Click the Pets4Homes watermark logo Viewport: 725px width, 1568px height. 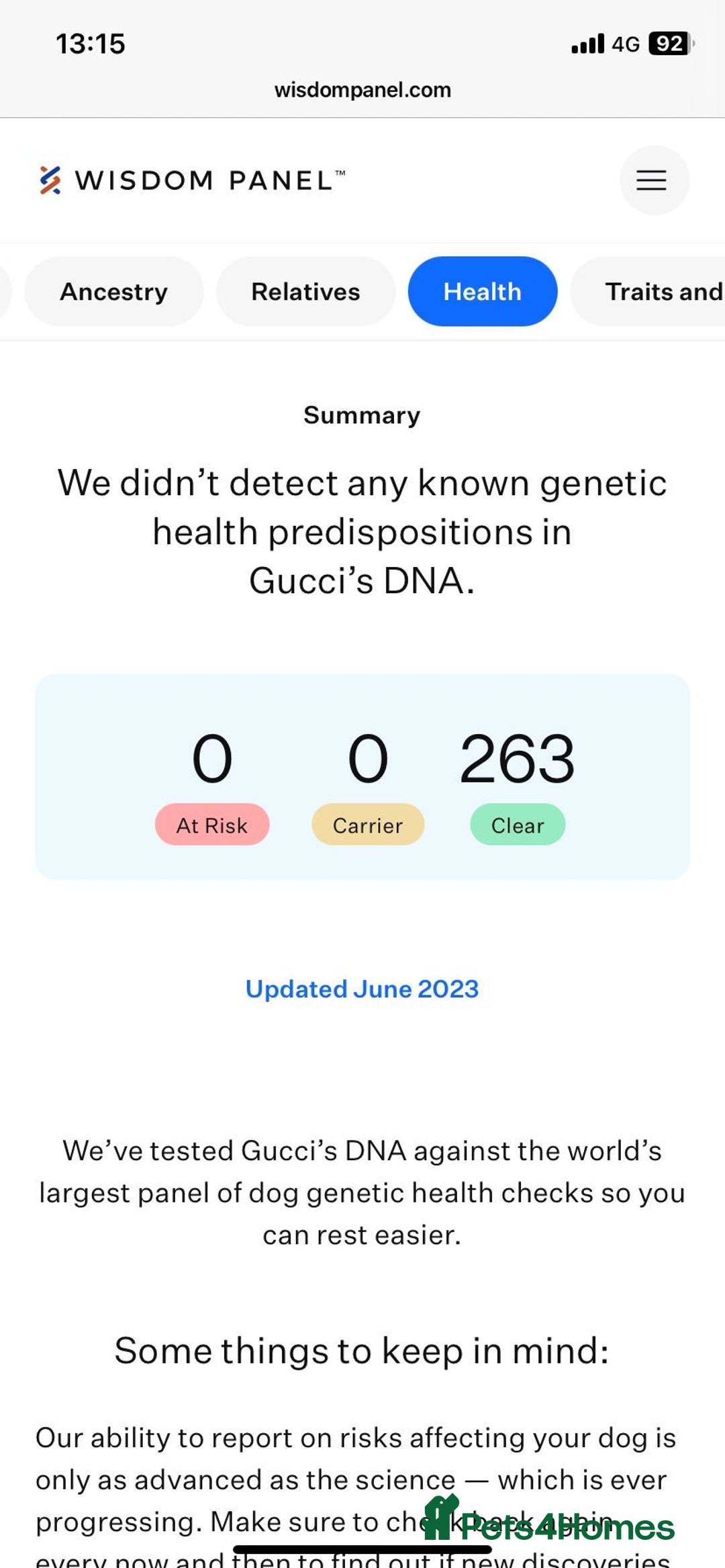click(550, 1524)
